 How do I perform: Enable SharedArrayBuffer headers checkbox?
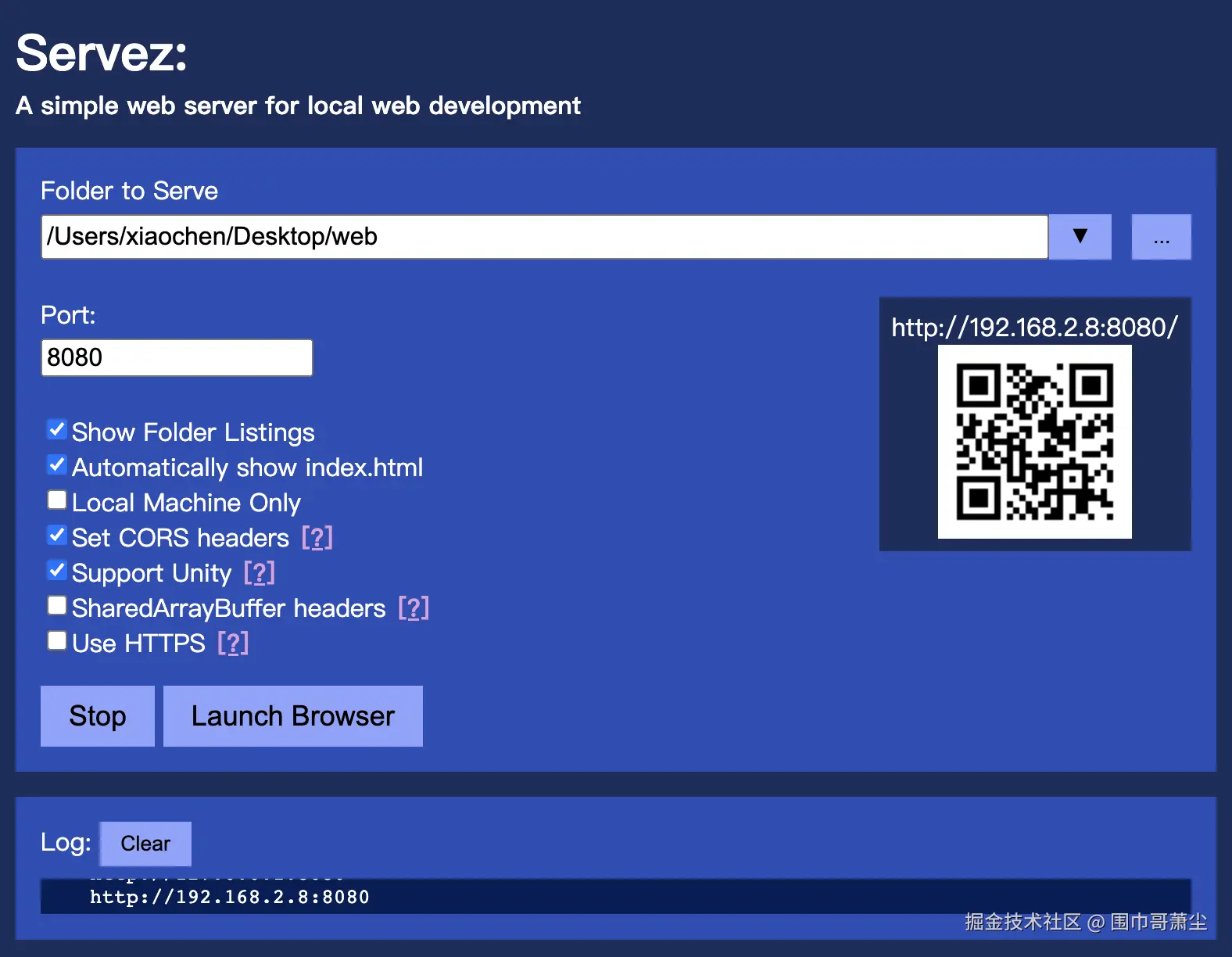click(57, 605)
